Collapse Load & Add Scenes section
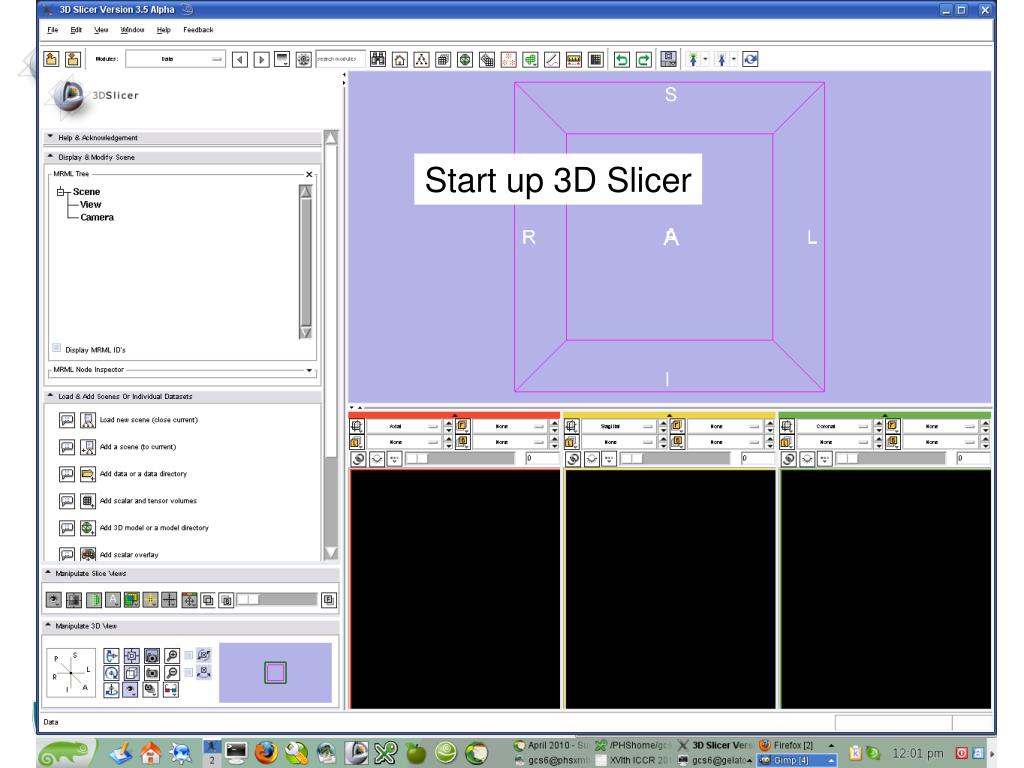Image resolution: width=1024 pixels, height=768 pixels. (183, 396)
